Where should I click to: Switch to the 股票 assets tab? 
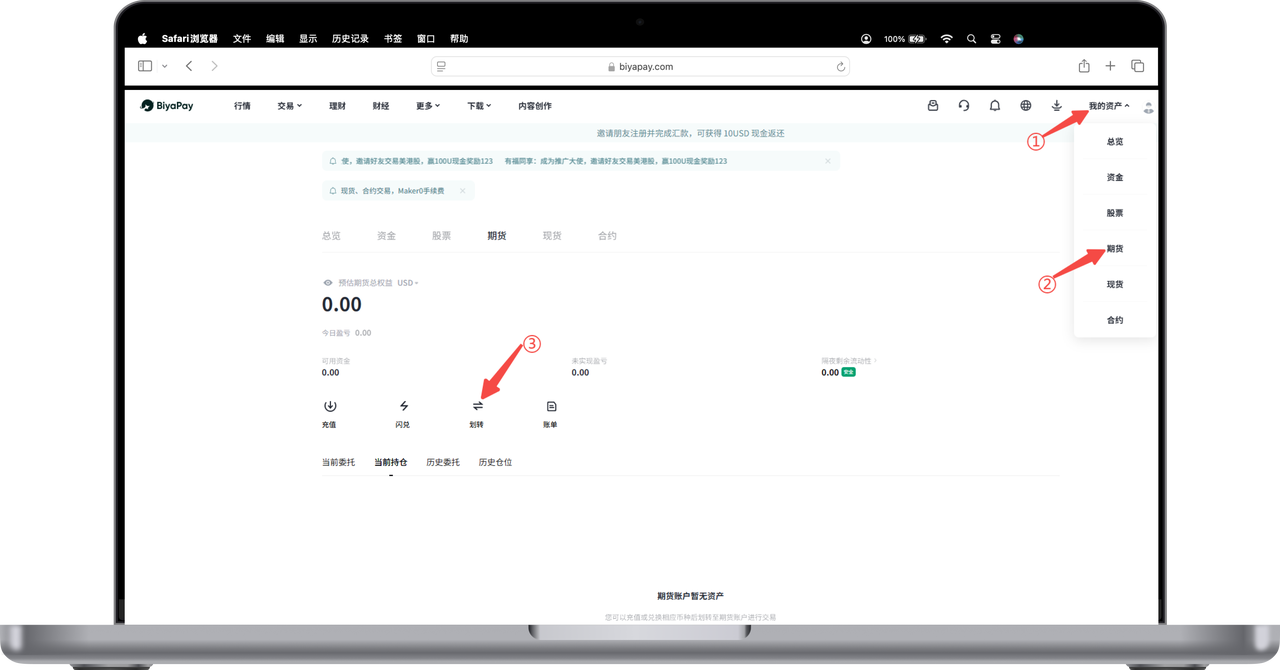click(x=441, y=236)
